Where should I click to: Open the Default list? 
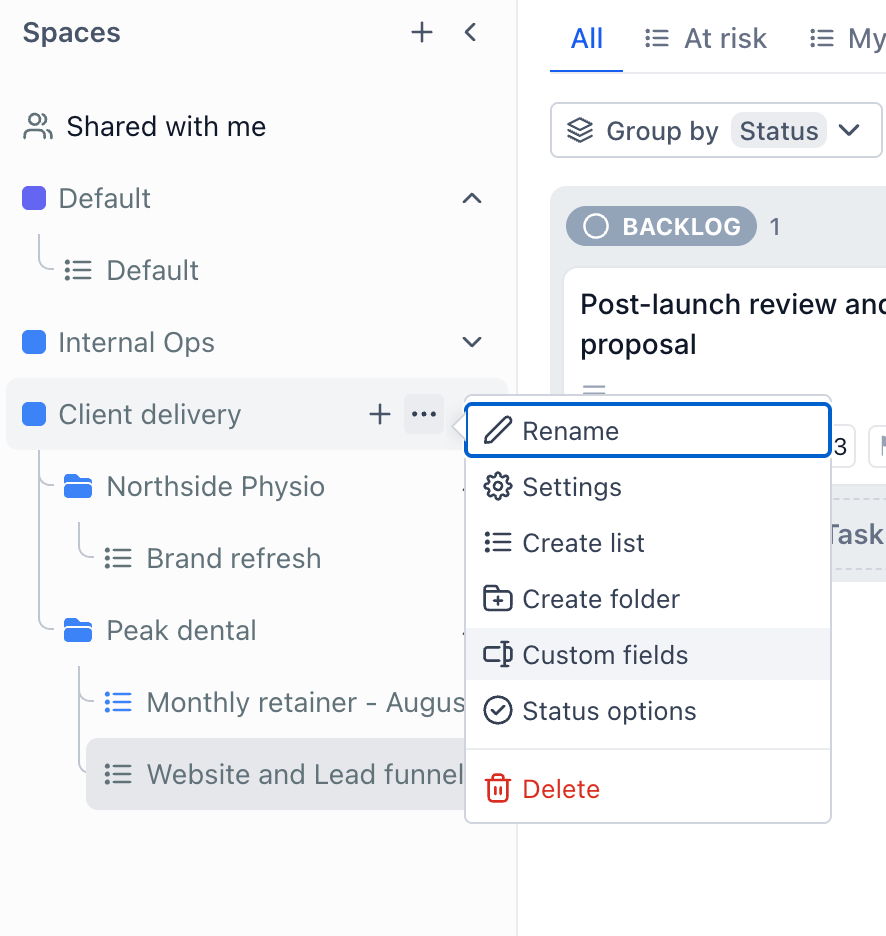(152, 270)
